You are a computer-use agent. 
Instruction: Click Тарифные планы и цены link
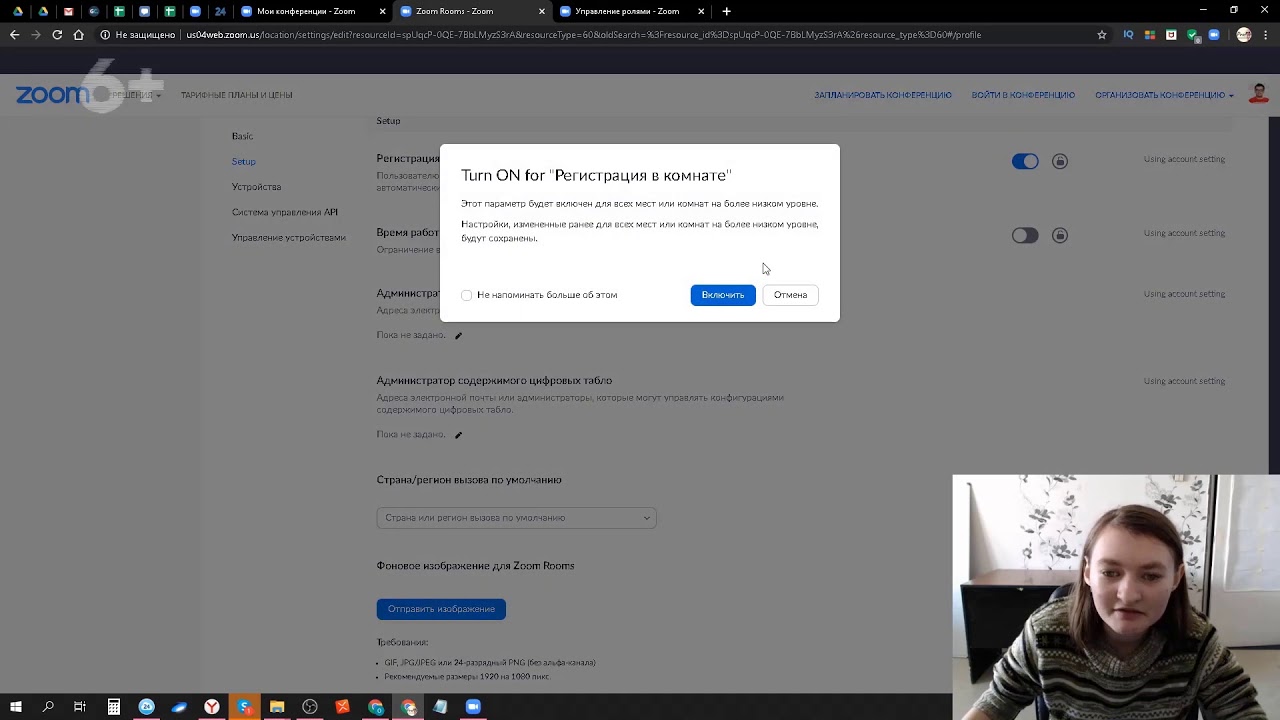237,95
